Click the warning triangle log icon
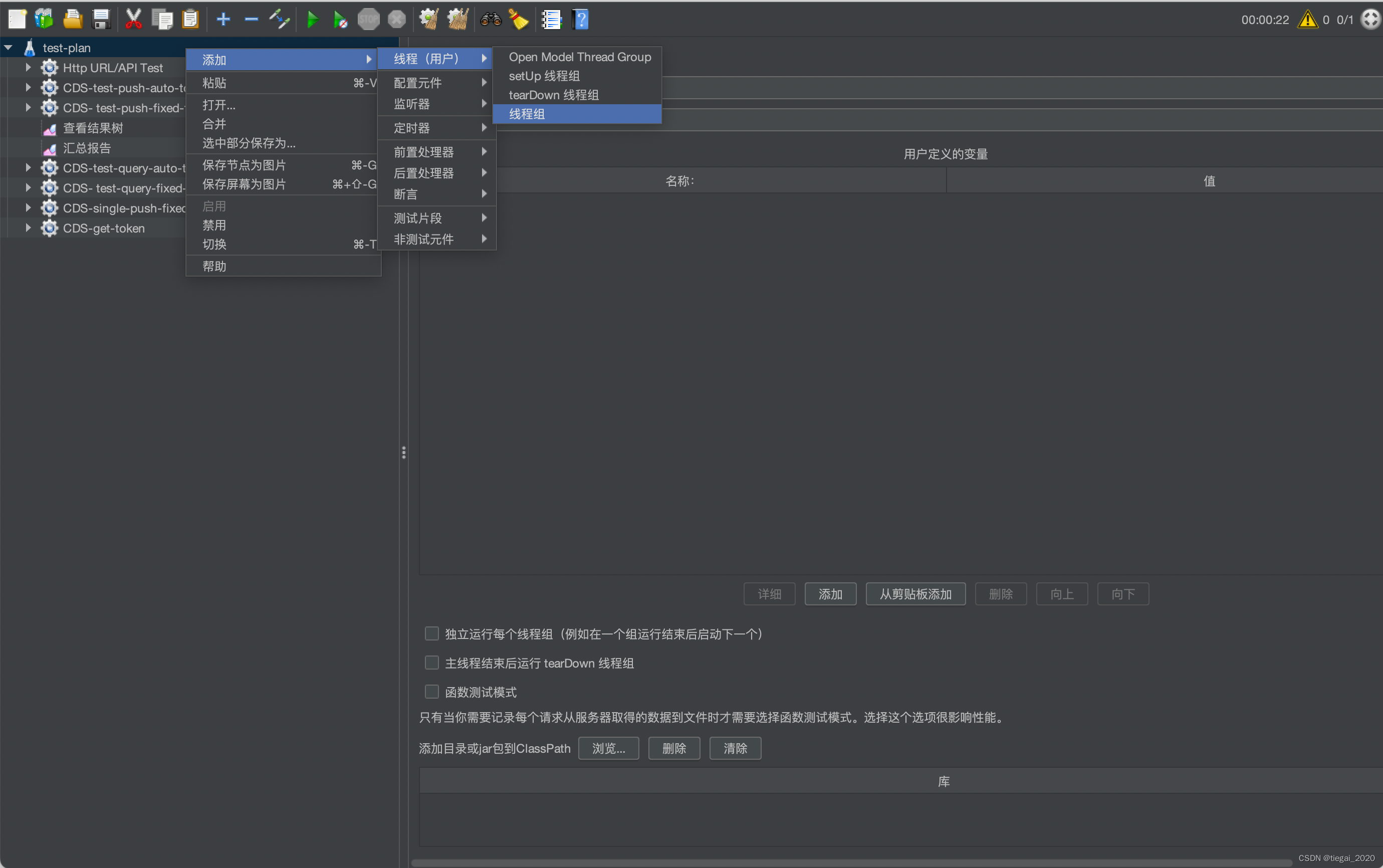 click(x=1308, y=20)
